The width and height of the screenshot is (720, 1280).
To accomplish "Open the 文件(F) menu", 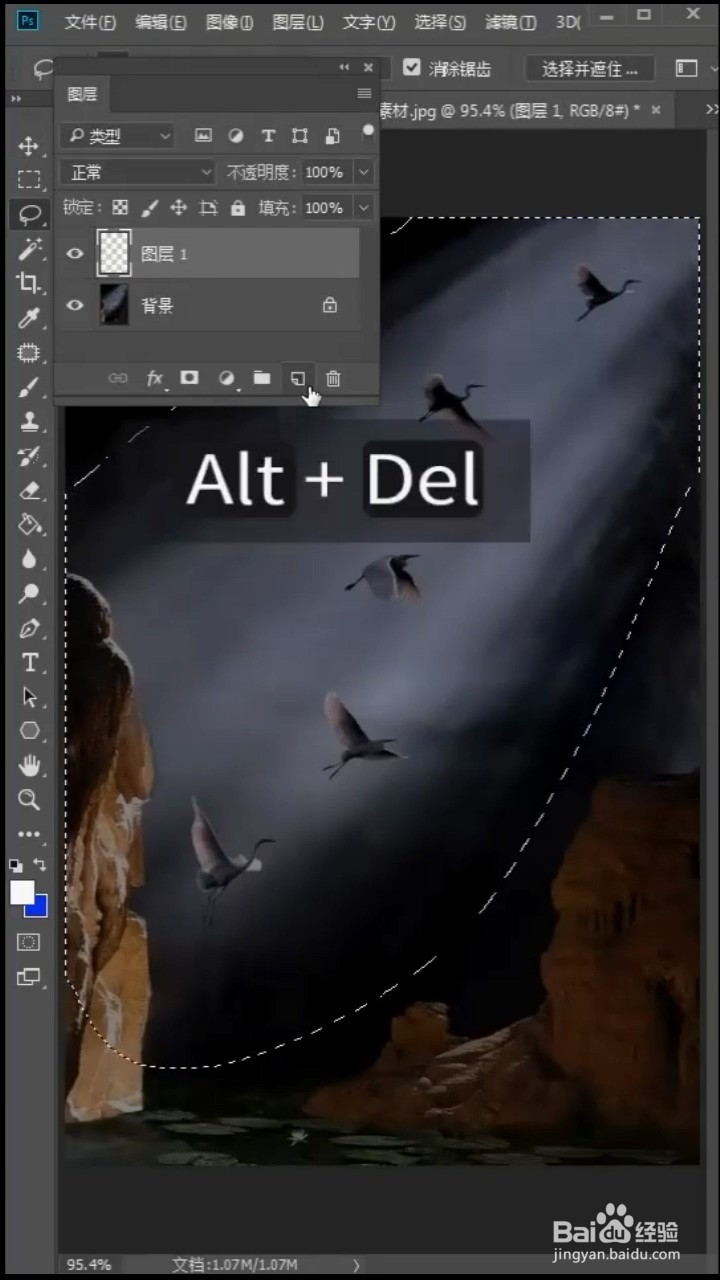I will click(x=90, y=22).
